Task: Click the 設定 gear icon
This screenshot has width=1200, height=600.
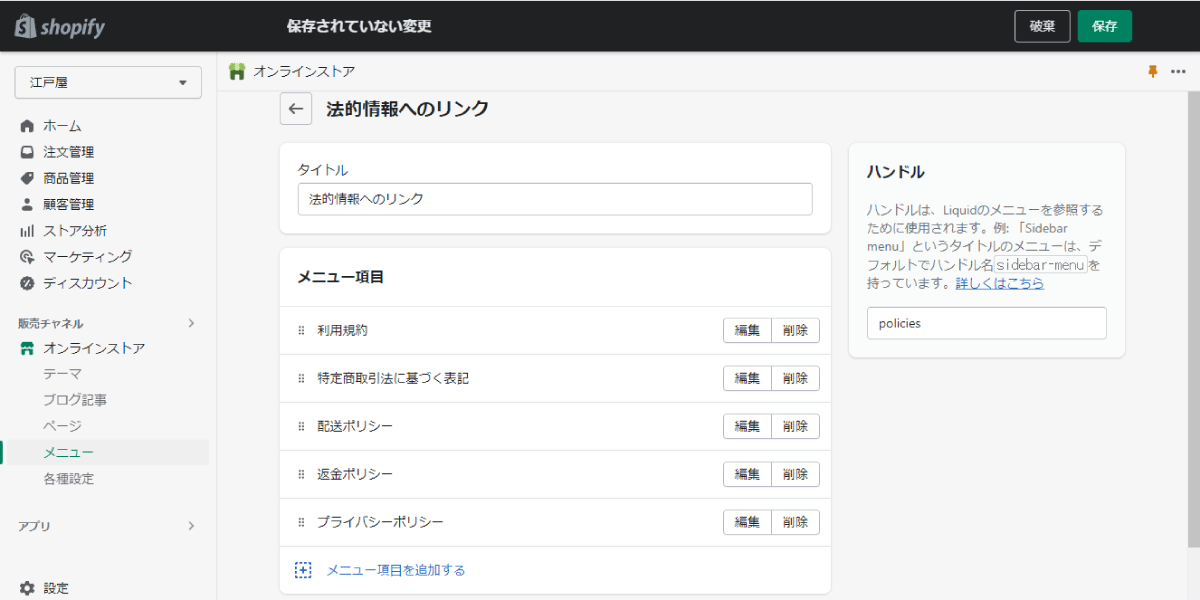Action: pyautogui.click(x=27, y=588)
